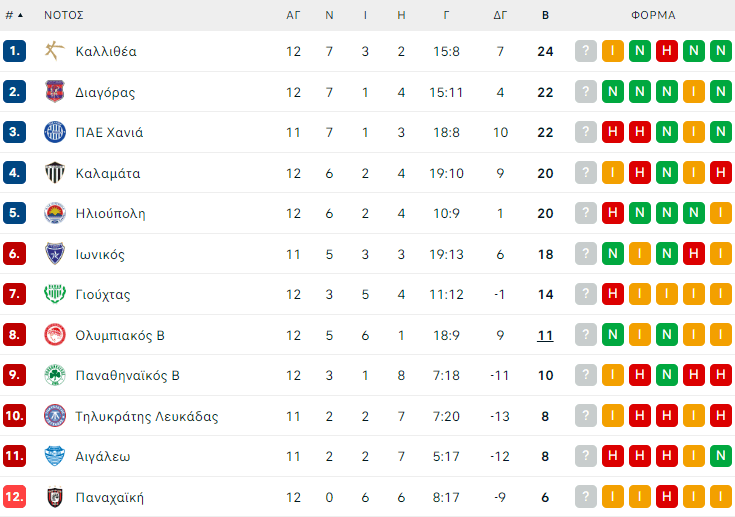Click the last green N badge in Αιγάλεω's form
Image resolution: width=735 pixels, height=517 pixels.
[x=719, y=457]
